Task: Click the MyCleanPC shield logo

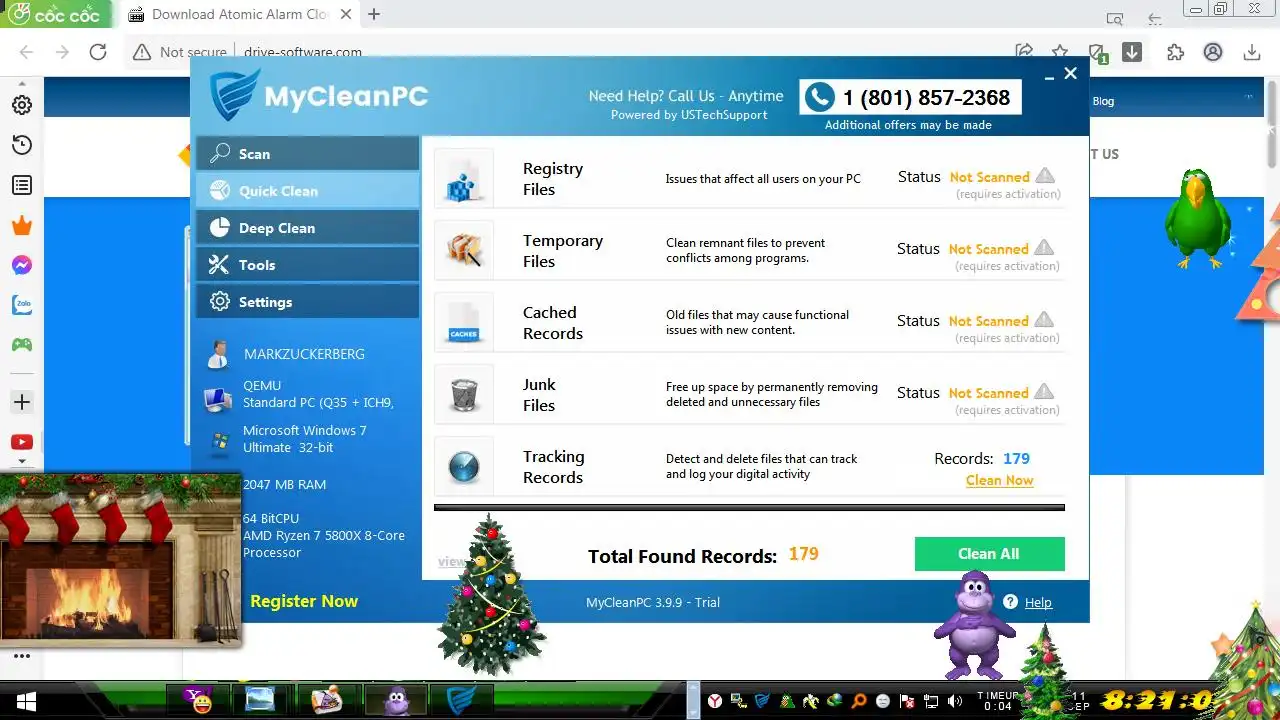Action: point(233,95)
